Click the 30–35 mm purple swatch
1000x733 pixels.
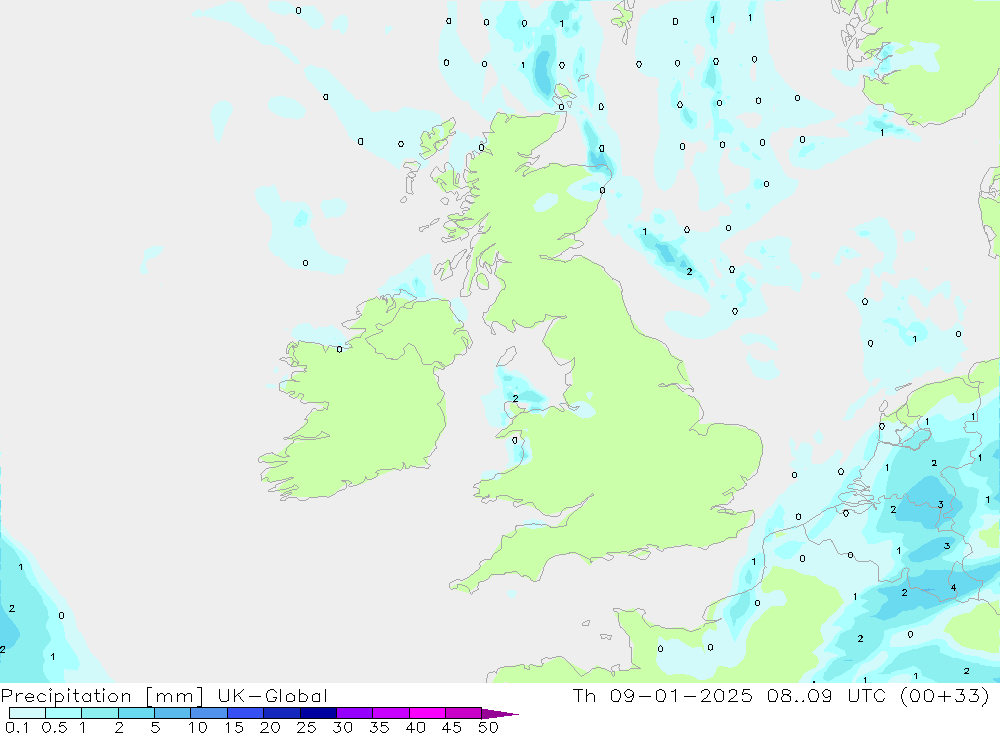[355, 713]
